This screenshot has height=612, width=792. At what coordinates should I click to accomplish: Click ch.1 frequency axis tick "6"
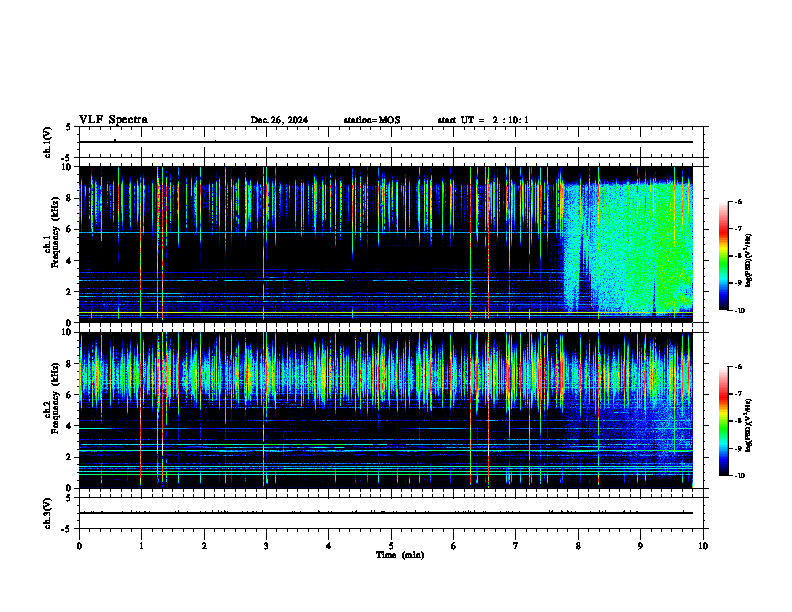[x=70, y=230]
